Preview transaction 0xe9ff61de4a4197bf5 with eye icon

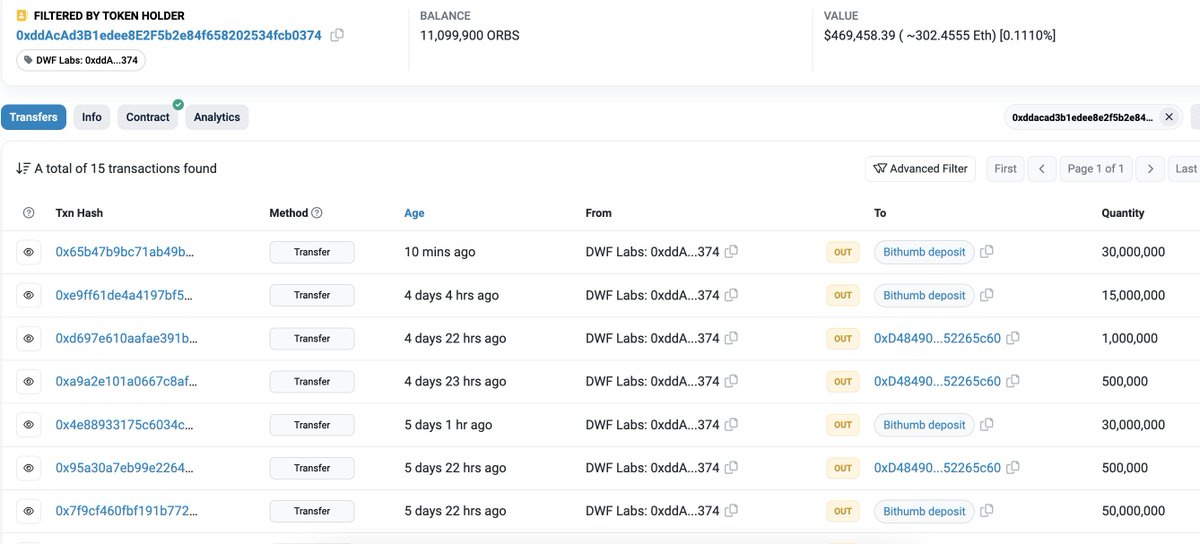29,295
